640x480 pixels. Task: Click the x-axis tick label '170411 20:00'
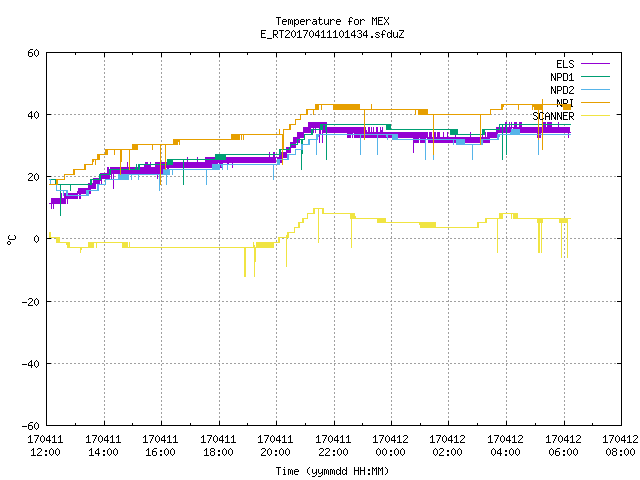click(276, 446)
